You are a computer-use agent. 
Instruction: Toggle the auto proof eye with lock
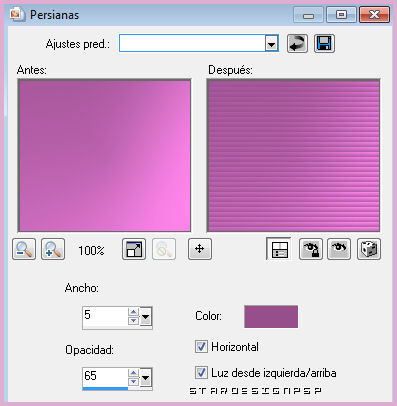tap(311, 249)
